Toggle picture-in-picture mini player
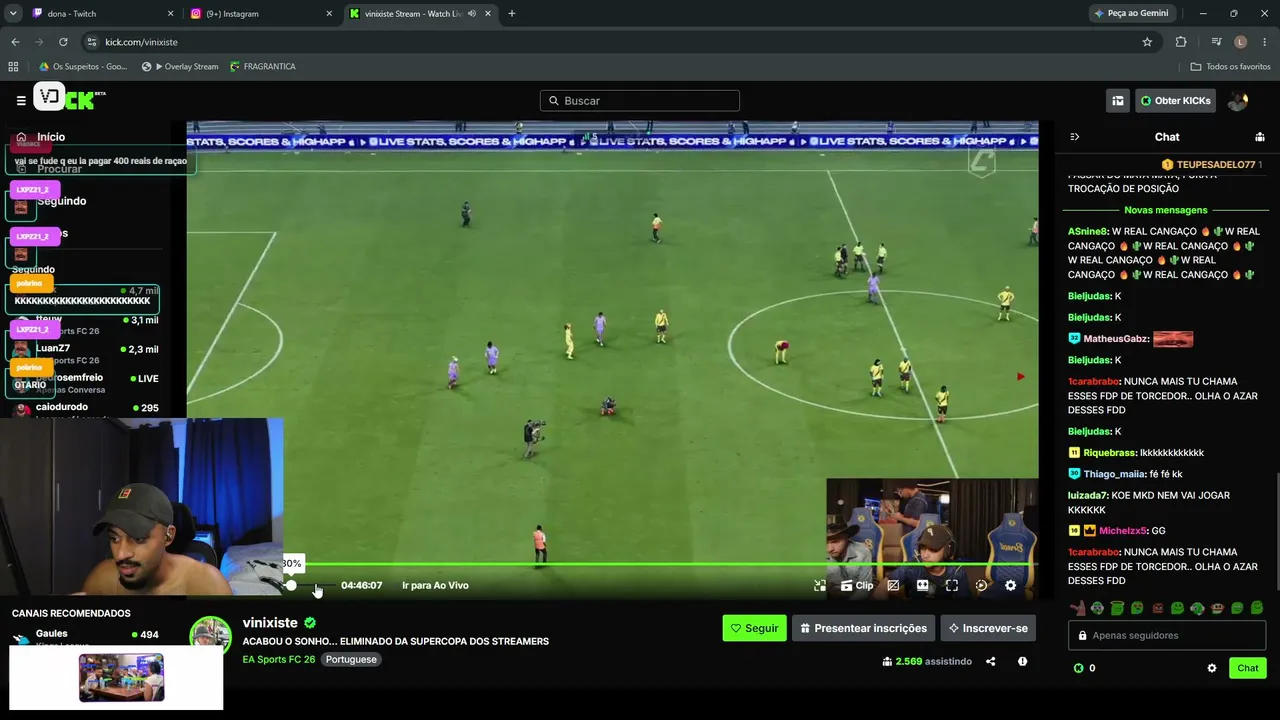Image resolution: width=1280 pixels, height=720 pixels. tap(820, 586)
